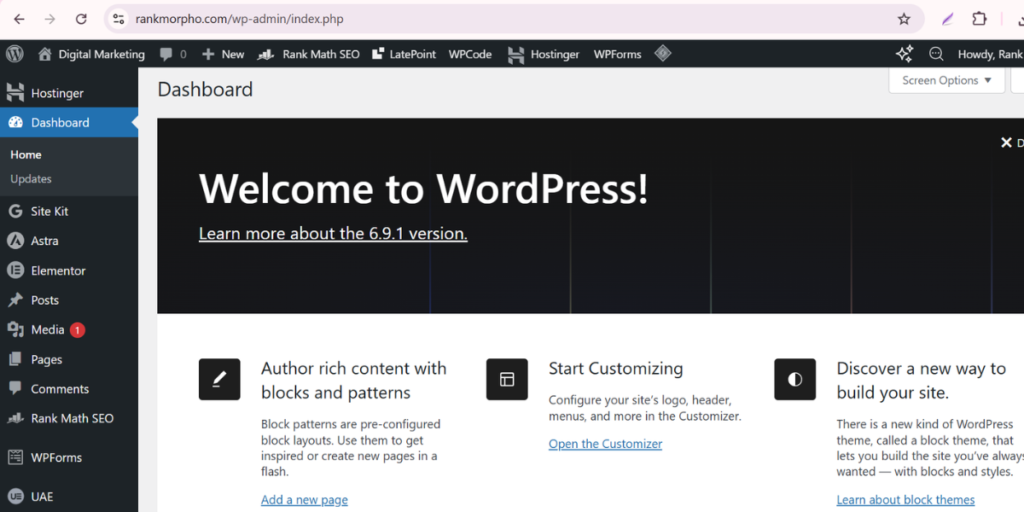Click the Add a new page link

pyautogui.click(x=304, y=500)
